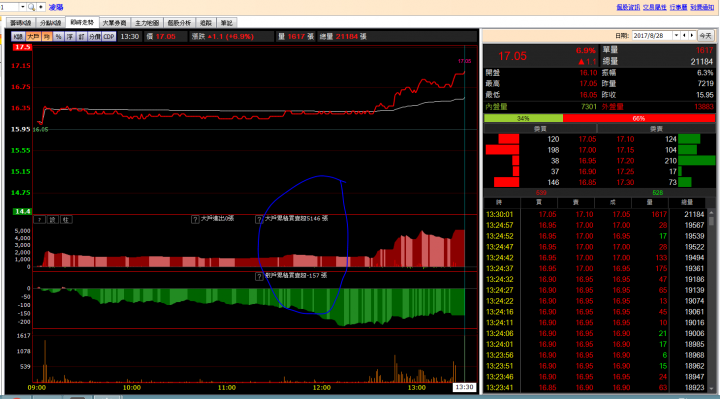Click the ? help icon in big-holder panel
The image size is (720, 399).
pyautogui.click(x=39, y=220)
